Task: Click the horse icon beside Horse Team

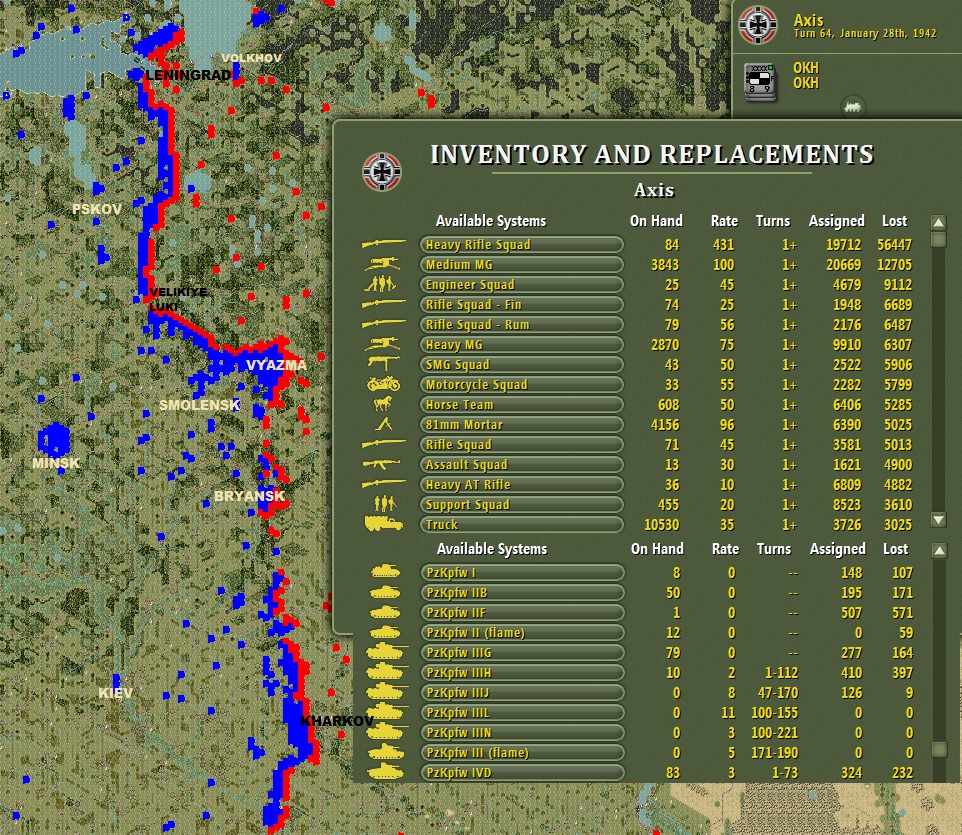Action: pos(383,404)
